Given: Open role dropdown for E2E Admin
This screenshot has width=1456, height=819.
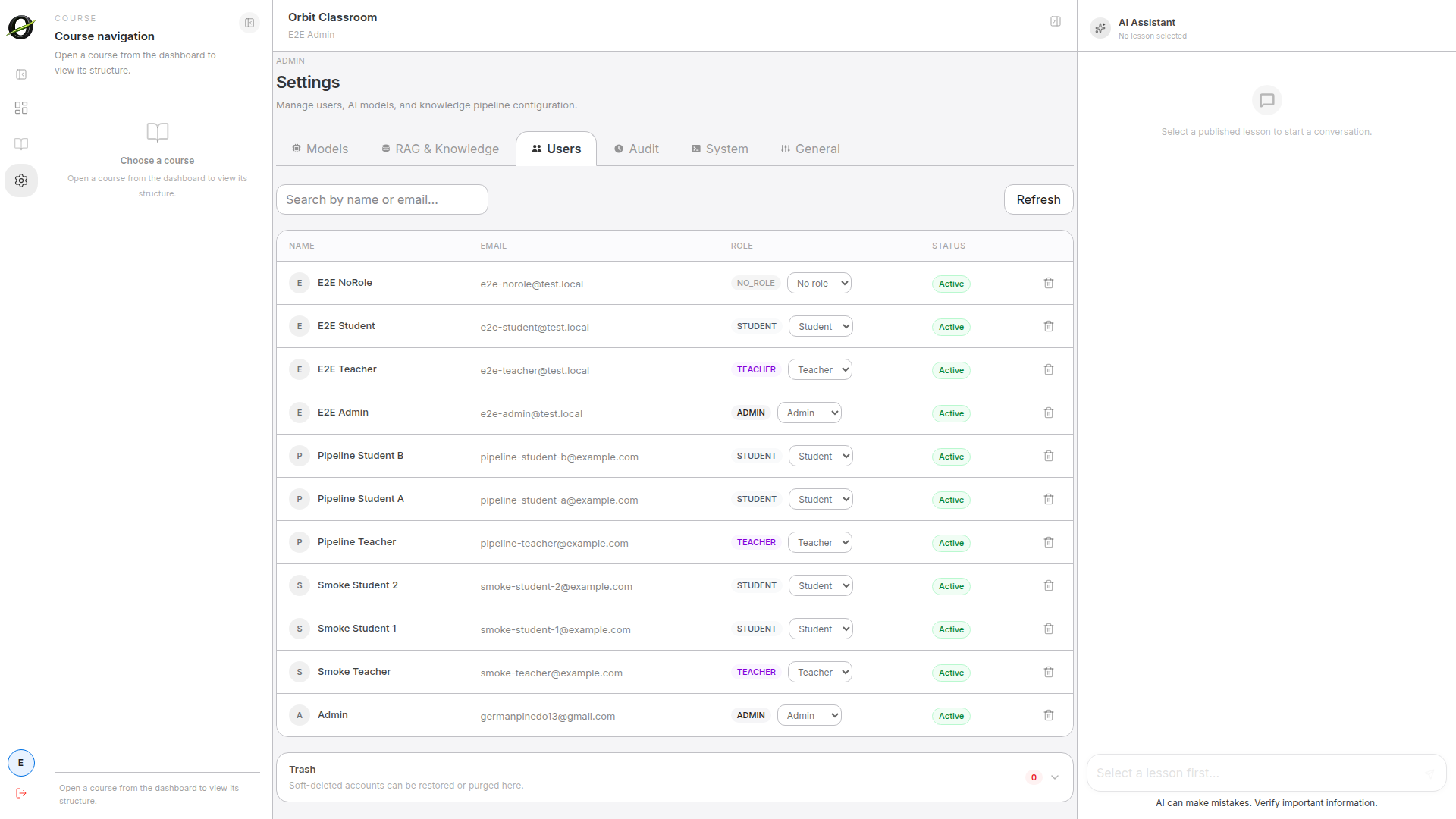Looking at the screenshot, I should [809, 413].
